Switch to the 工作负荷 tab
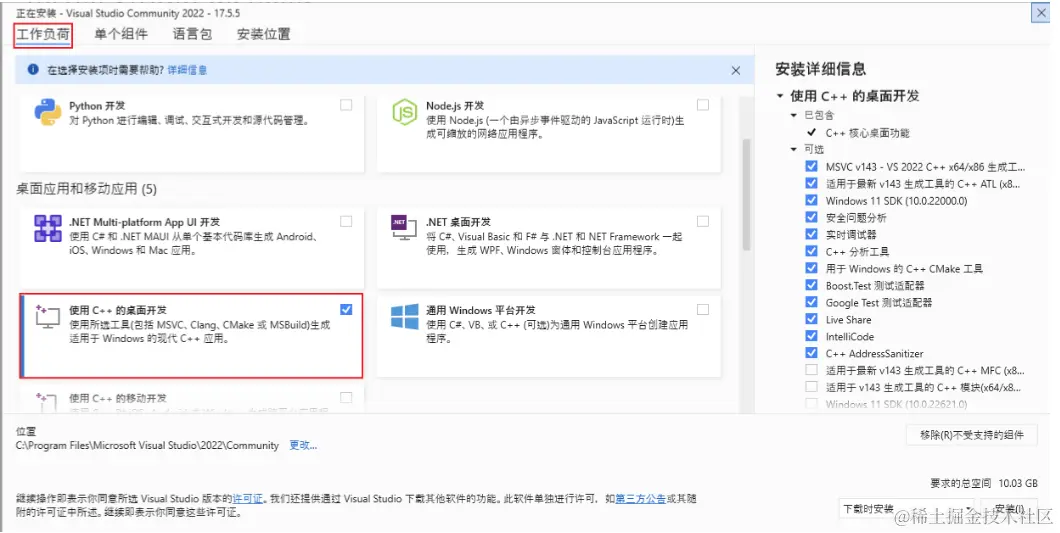The width and height of the screenshot is (1060, 533). [x=43, y=34]
